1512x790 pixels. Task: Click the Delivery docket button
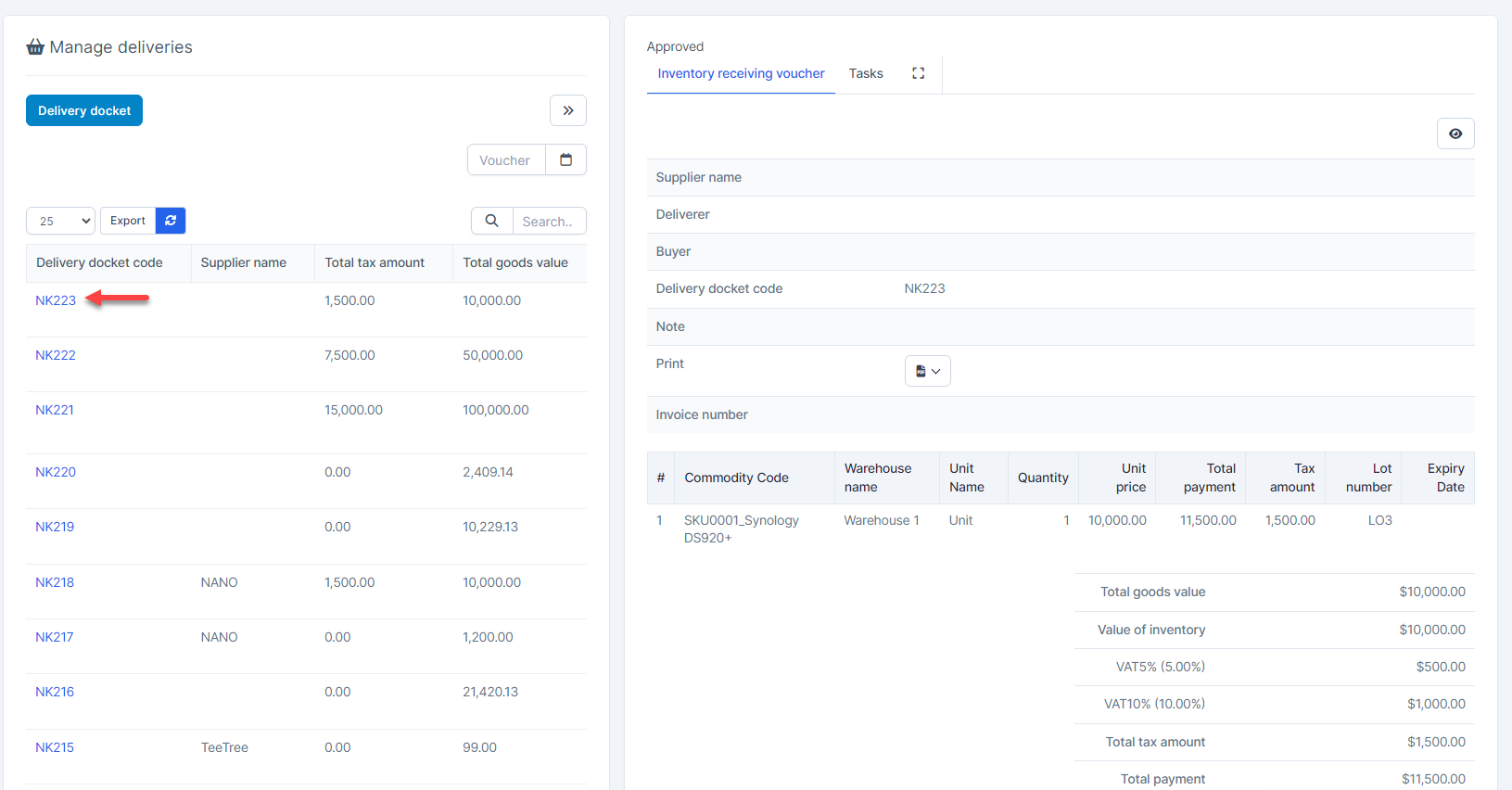pyautogui.click(x=84, y=110)
